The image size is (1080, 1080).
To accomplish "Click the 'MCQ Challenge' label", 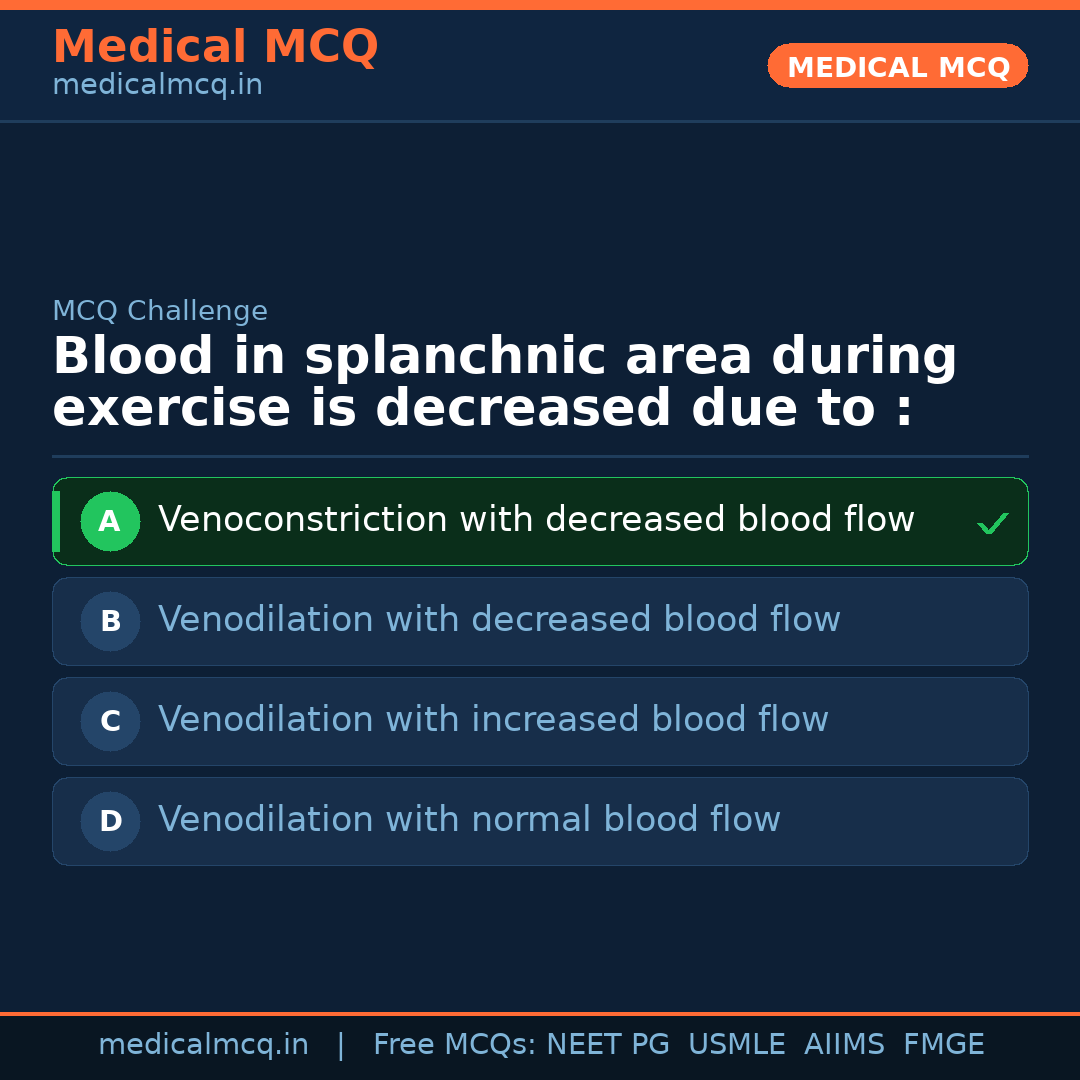I will click(x=160, y=311).
